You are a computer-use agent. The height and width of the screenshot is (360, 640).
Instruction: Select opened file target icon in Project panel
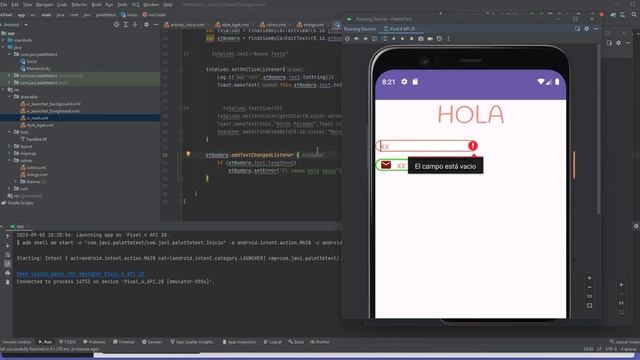coord(116,24)
